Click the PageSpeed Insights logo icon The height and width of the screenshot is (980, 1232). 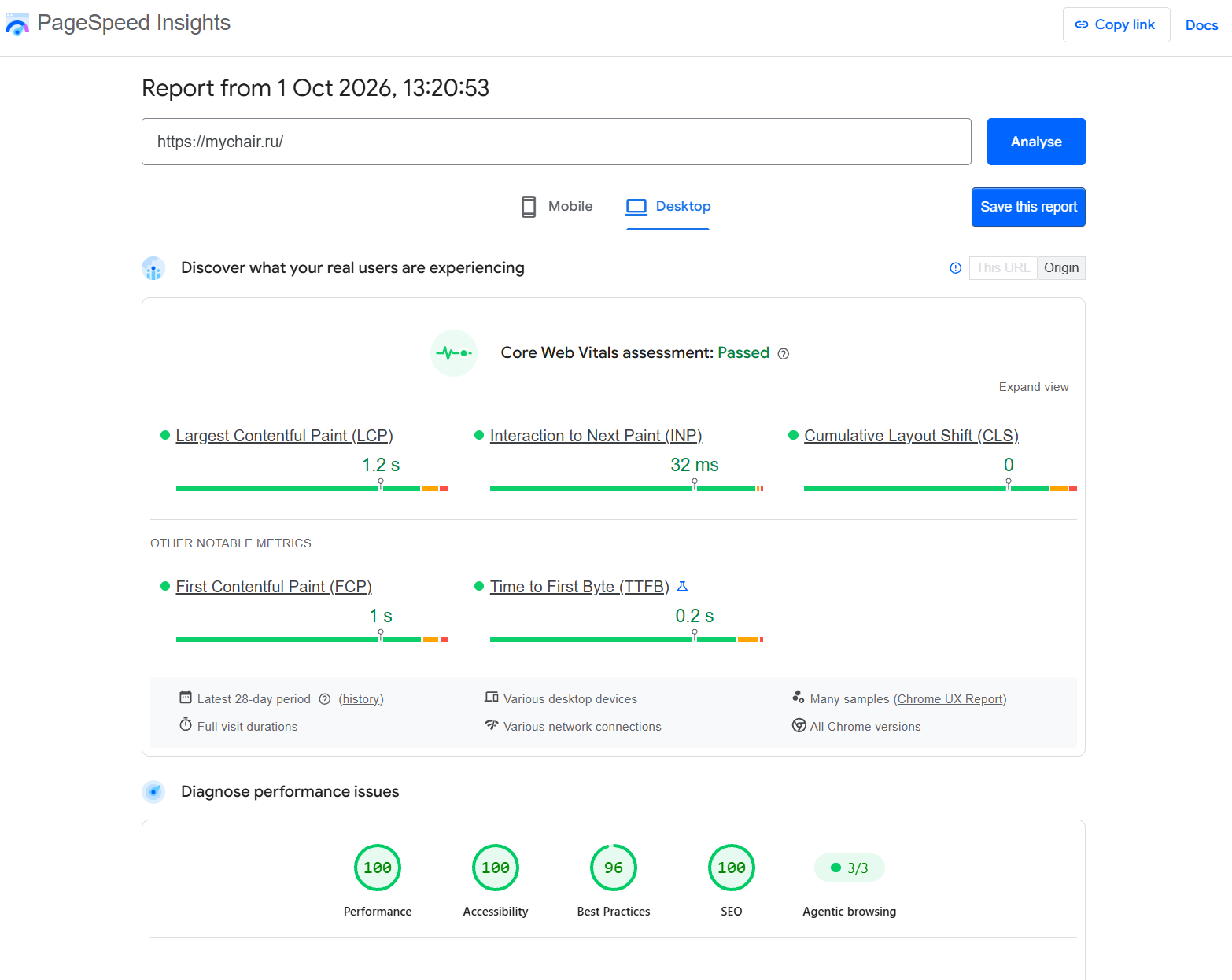tap(17, 24)
